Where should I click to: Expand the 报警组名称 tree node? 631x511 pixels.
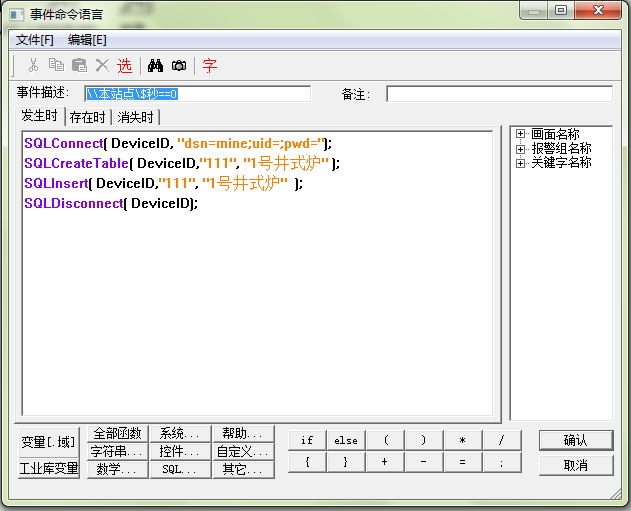[x=521, y=148]
